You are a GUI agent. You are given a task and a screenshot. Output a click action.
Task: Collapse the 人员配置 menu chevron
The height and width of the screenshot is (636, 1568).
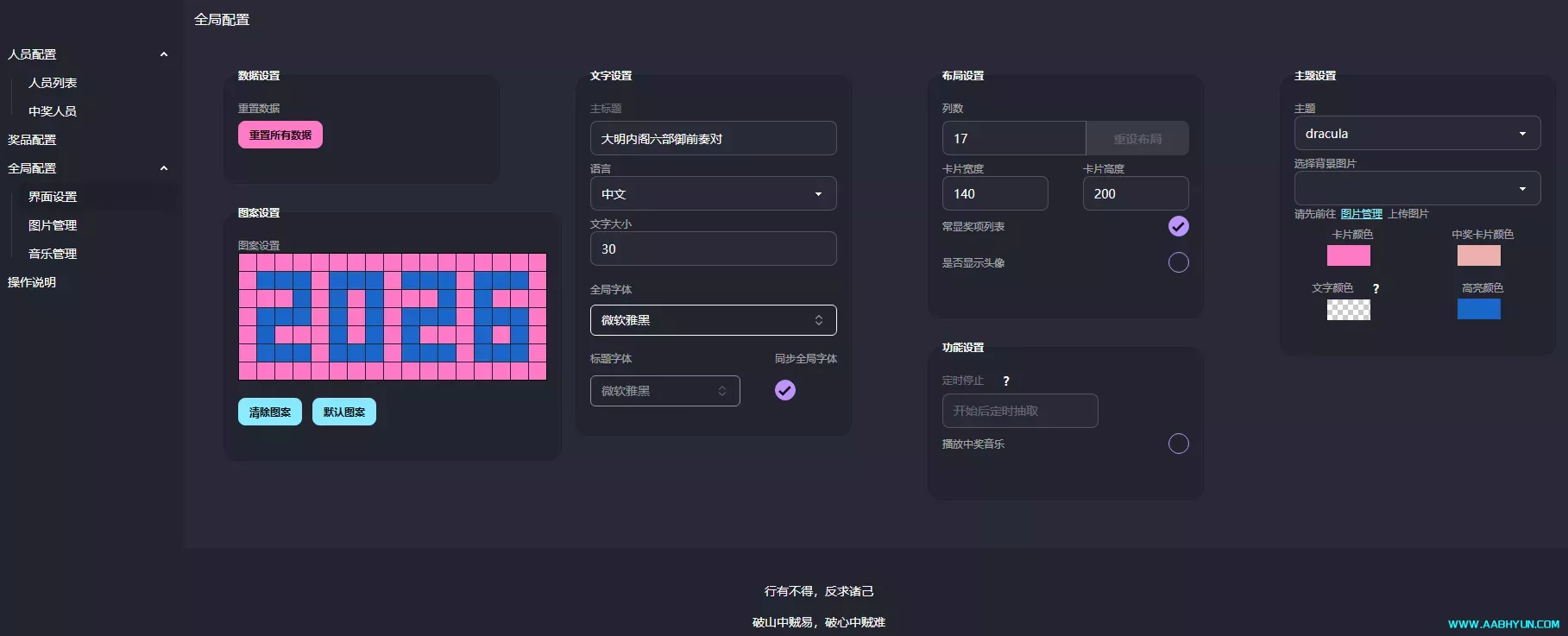[164, 54]
